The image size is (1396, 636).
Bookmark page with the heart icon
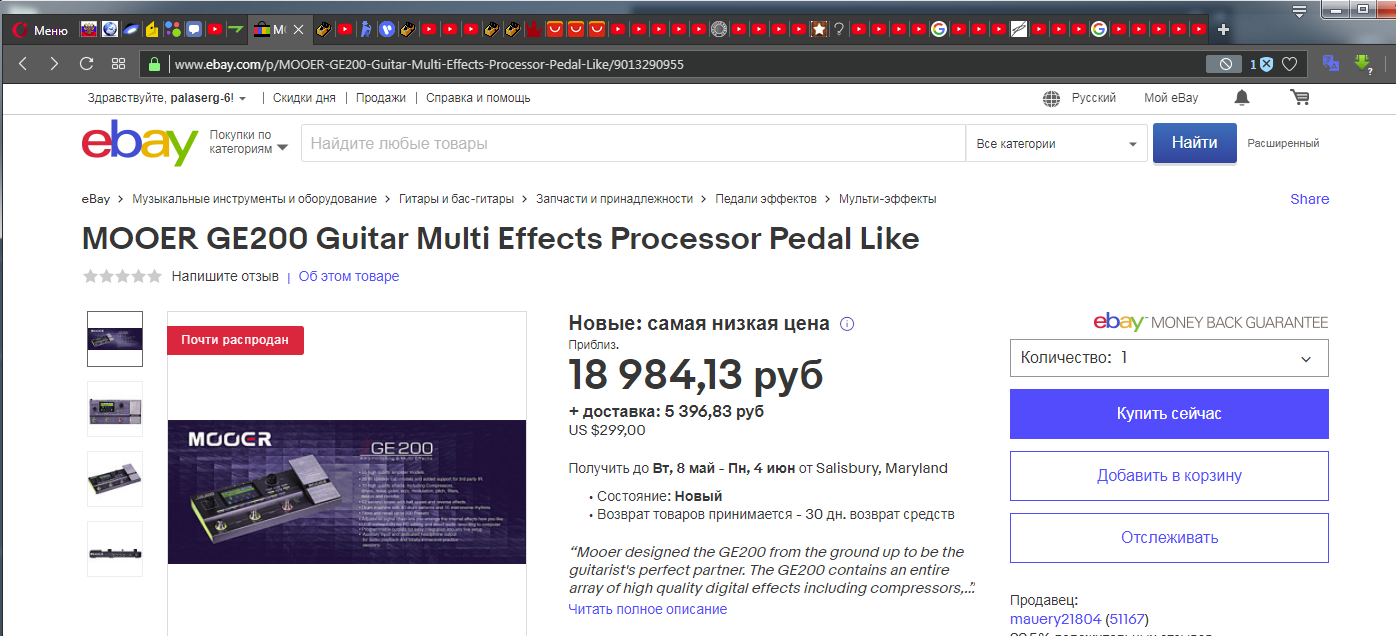pyautogui.click(x=1290, y=64)
